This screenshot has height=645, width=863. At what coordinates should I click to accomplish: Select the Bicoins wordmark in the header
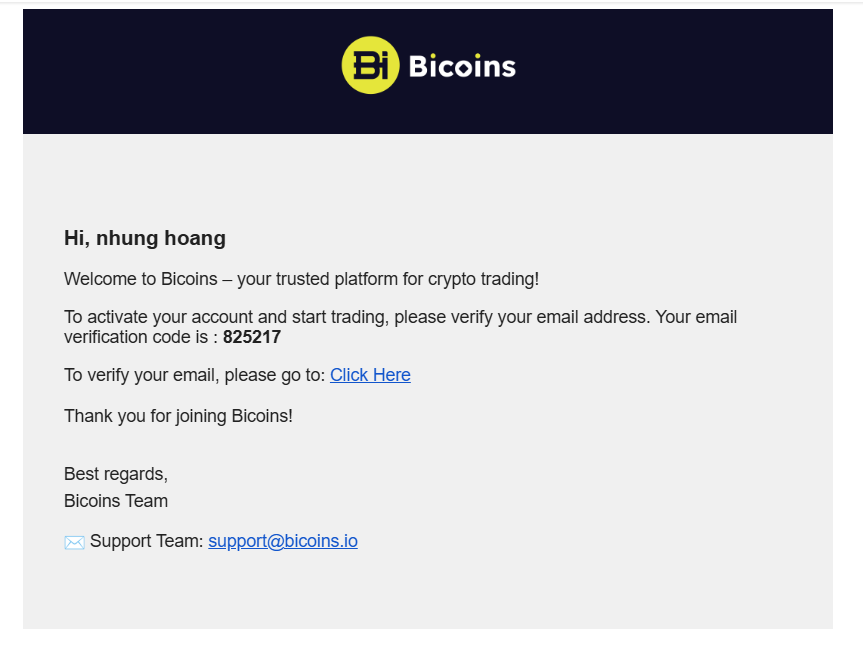coord(462,66)
